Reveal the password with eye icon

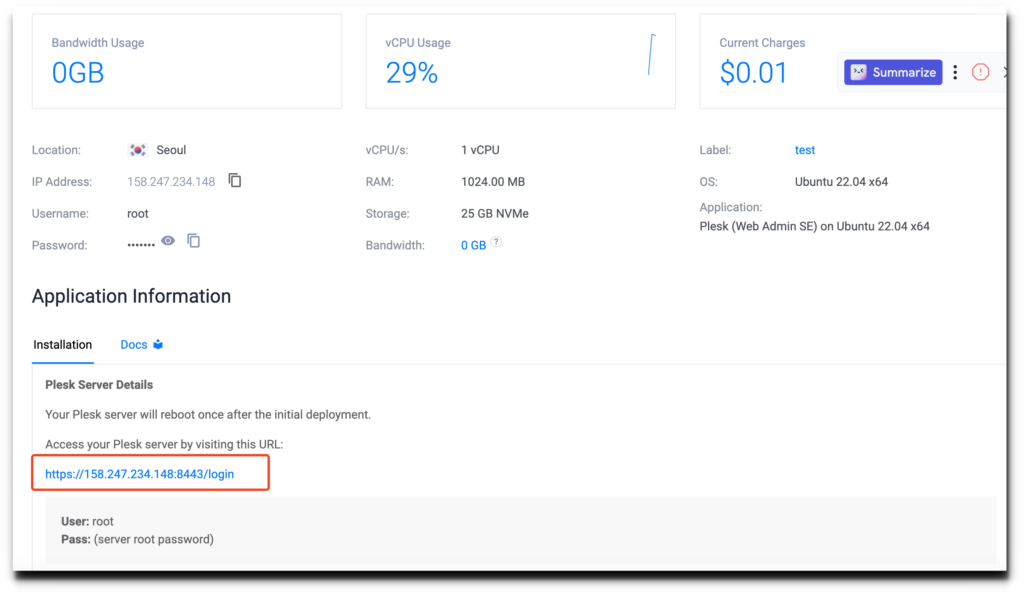[x=168, y=241]
